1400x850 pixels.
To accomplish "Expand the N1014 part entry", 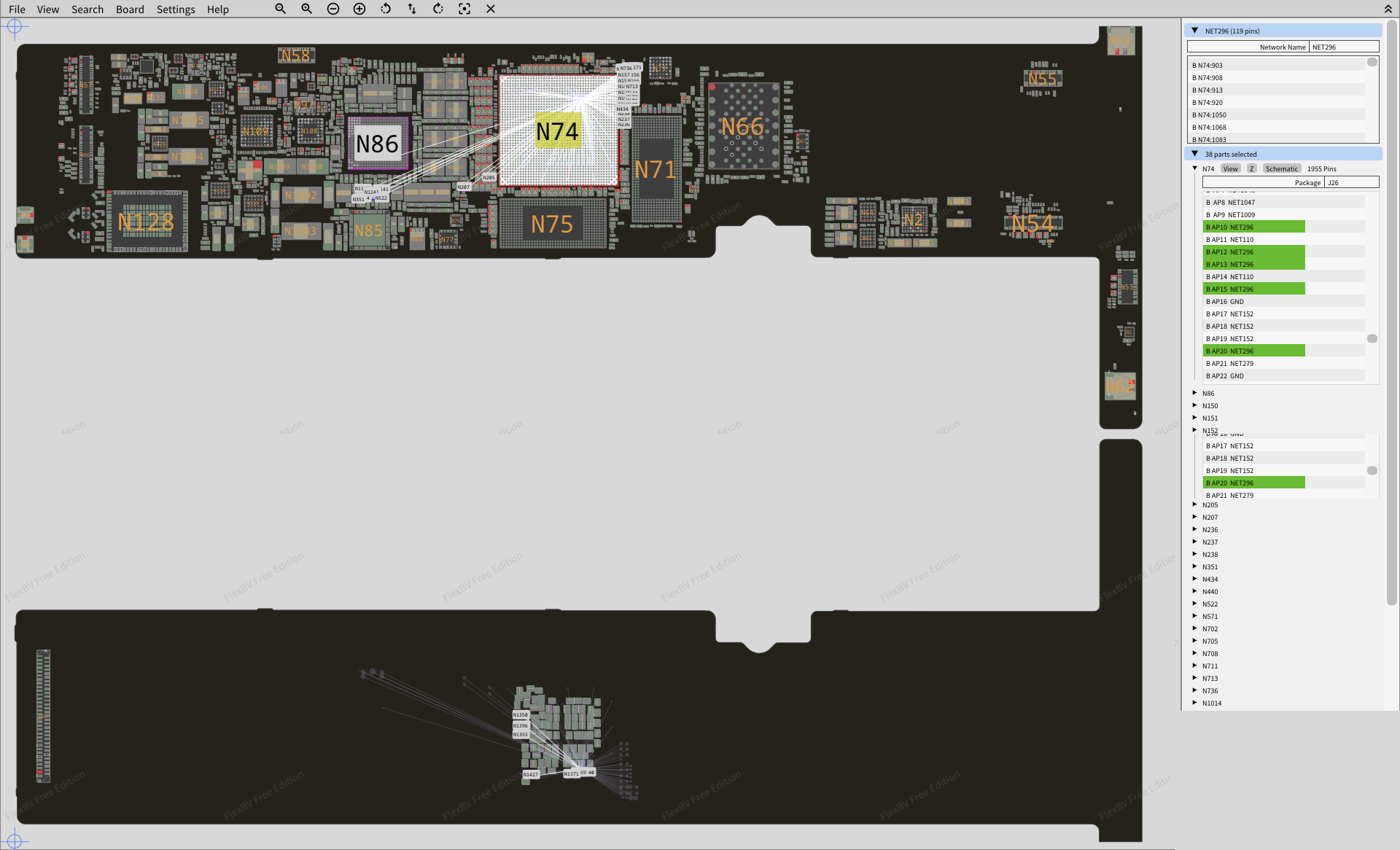I will pos(1195,703).
